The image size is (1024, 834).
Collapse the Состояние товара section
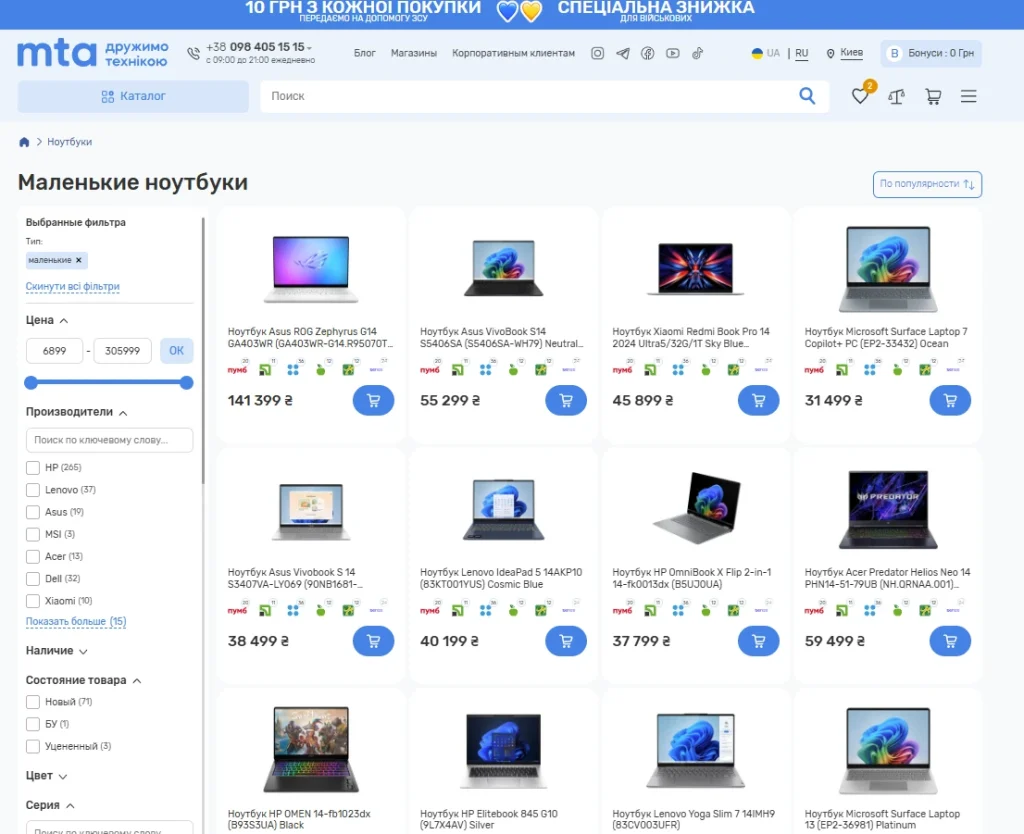click(x=137, y=681)
